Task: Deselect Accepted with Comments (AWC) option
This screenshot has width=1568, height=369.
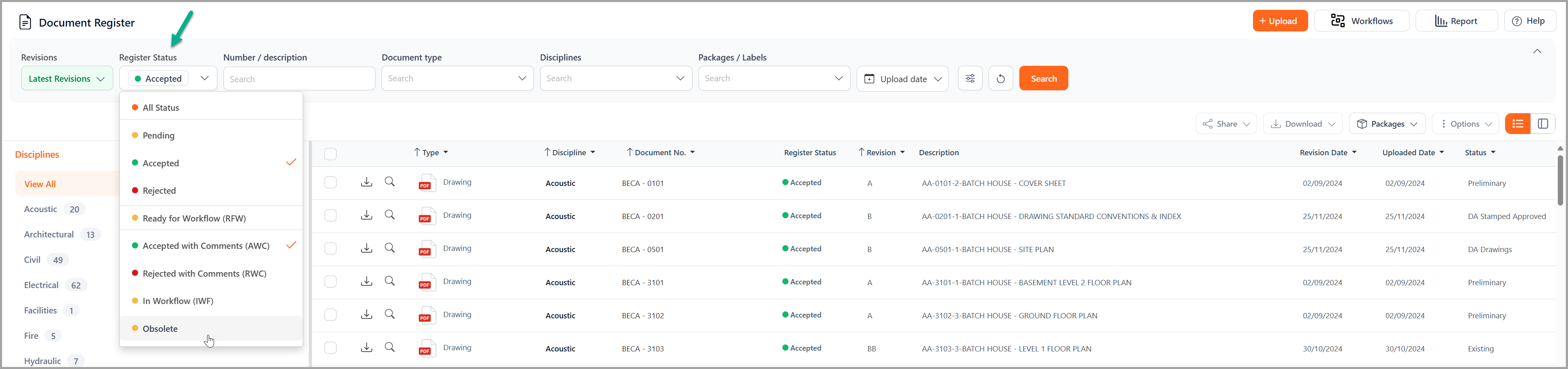Action: 211,246
